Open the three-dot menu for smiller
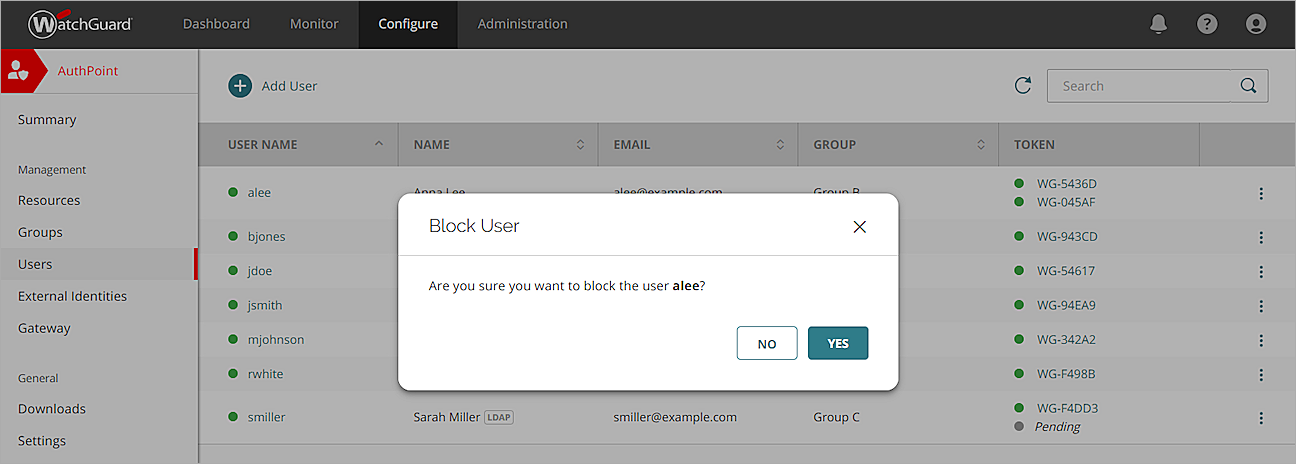The image size is (1296, 464). coord(1261,417)
